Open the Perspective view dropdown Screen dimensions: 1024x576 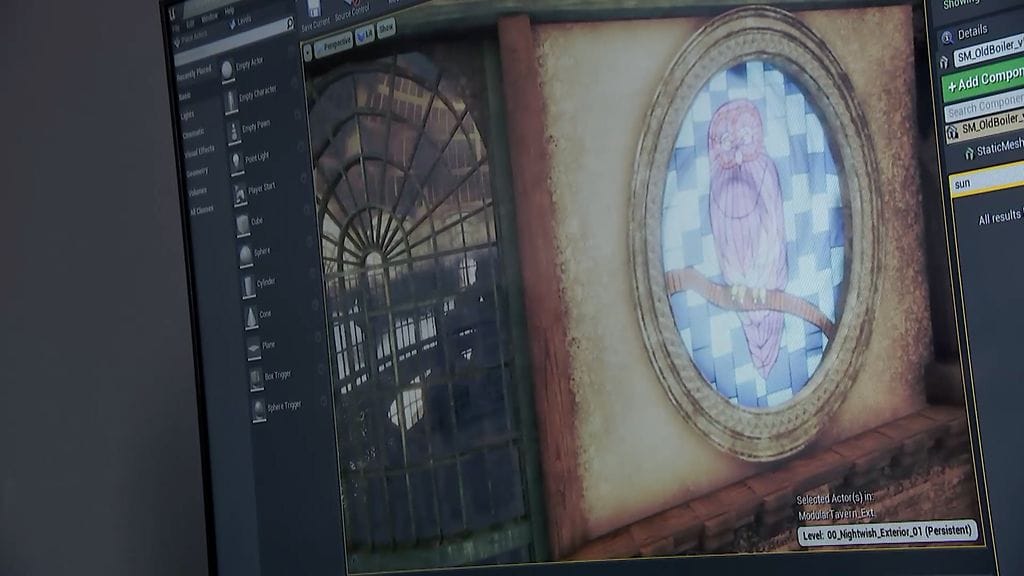[x=333, y=44]
